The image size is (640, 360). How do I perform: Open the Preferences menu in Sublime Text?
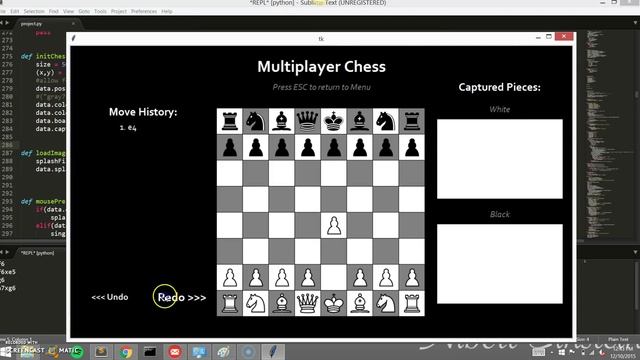[144, 11]
